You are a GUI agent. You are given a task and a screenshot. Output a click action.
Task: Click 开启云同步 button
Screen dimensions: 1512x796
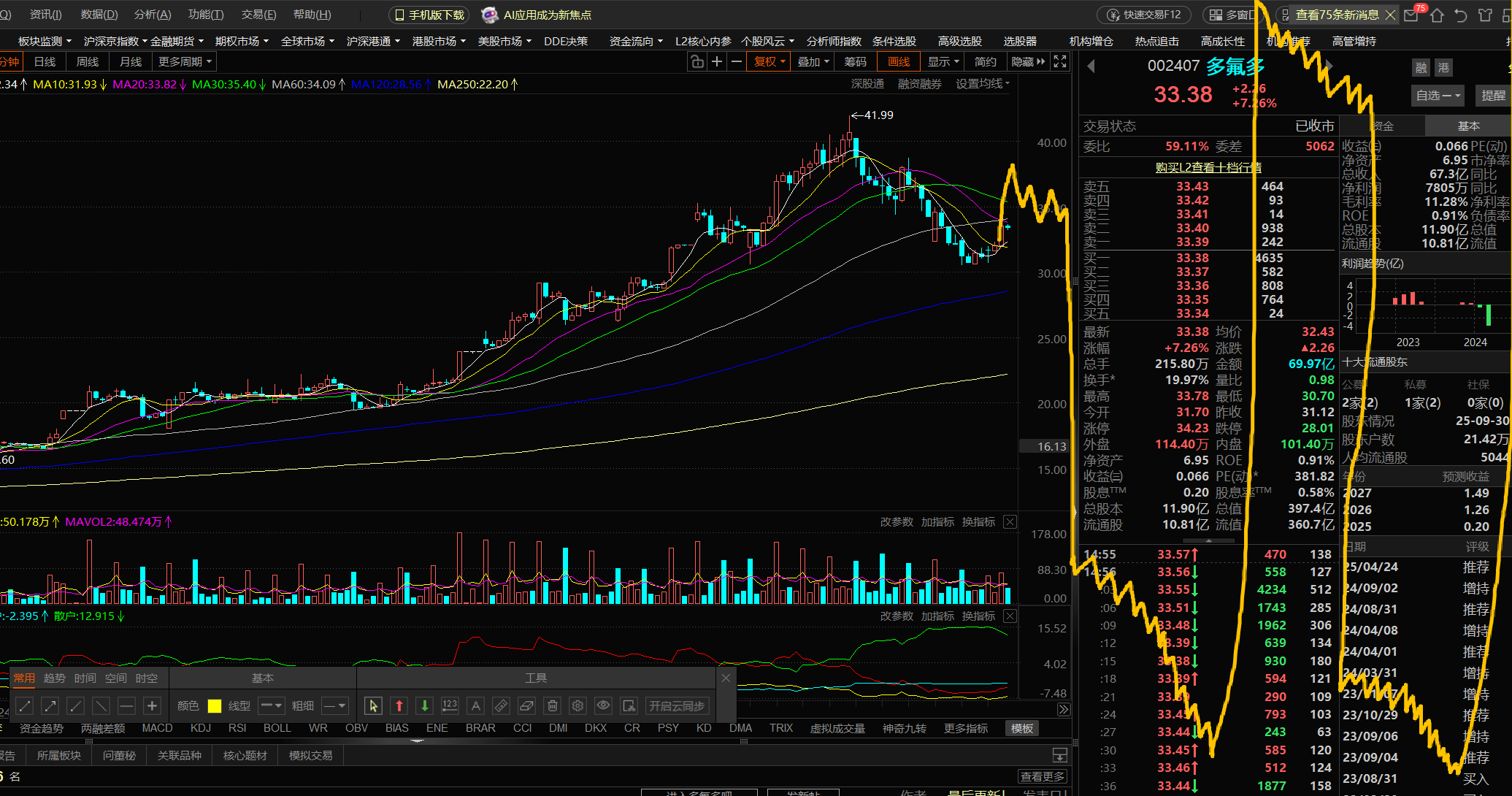[x=677, y=705]
